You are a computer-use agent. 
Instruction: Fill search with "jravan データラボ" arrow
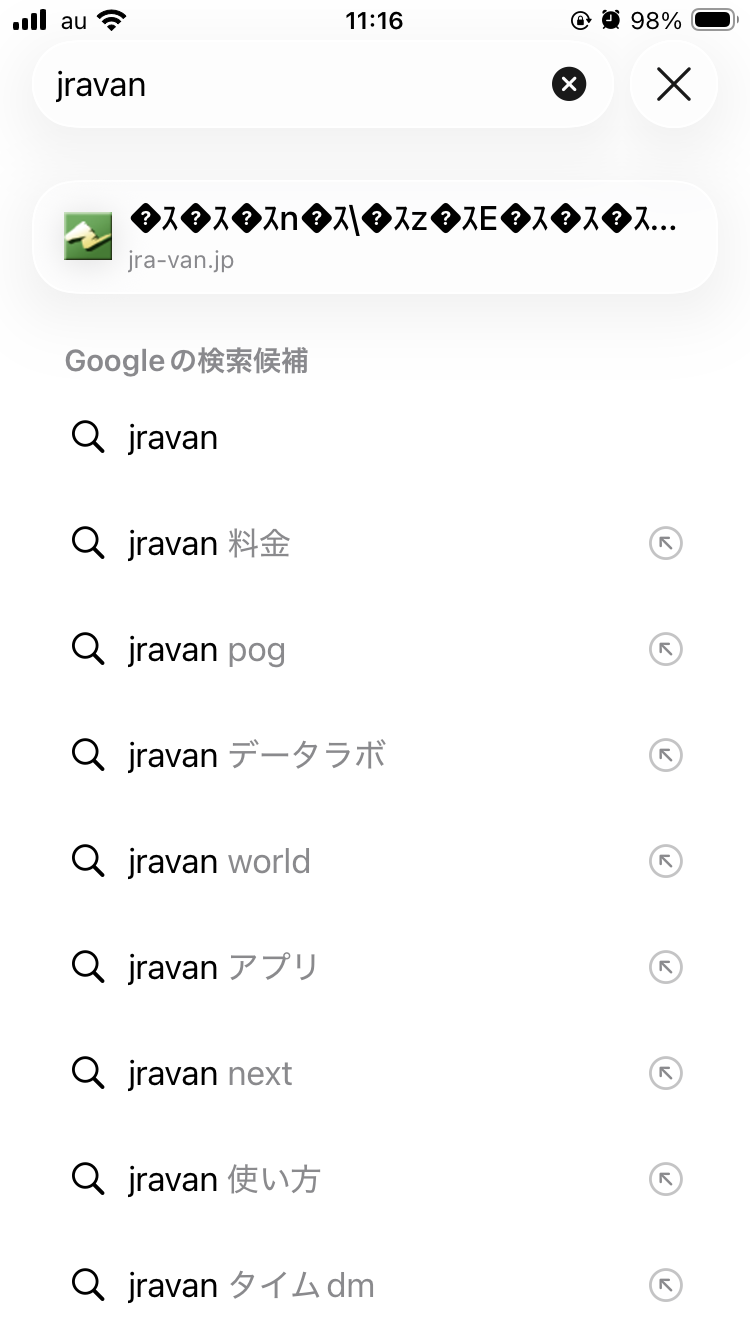coord(665,756)
